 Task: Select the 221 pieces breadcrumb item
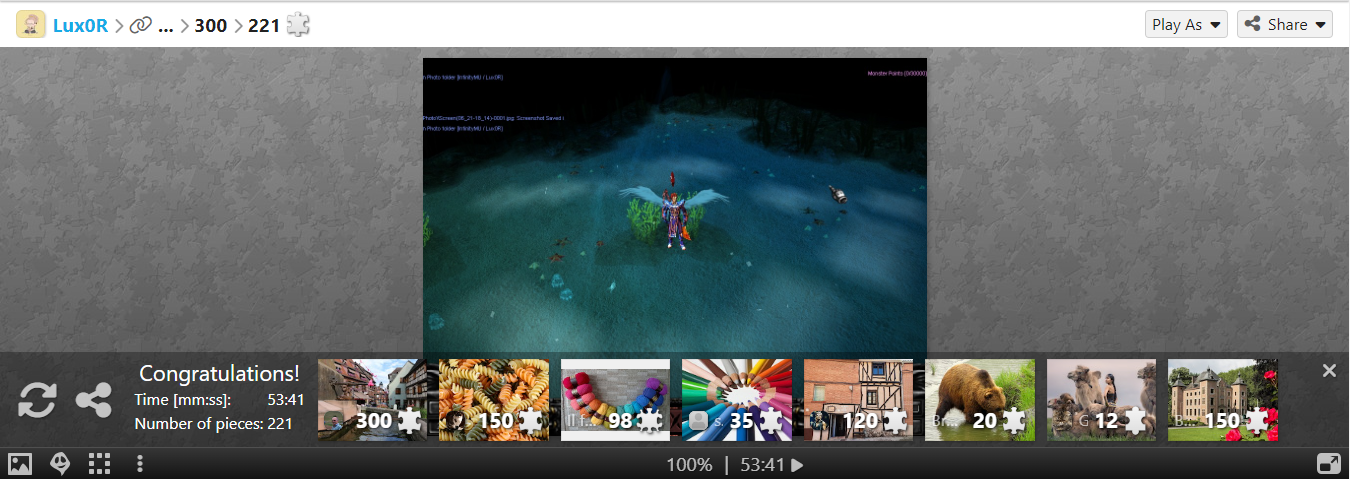[x=264, y=25]
